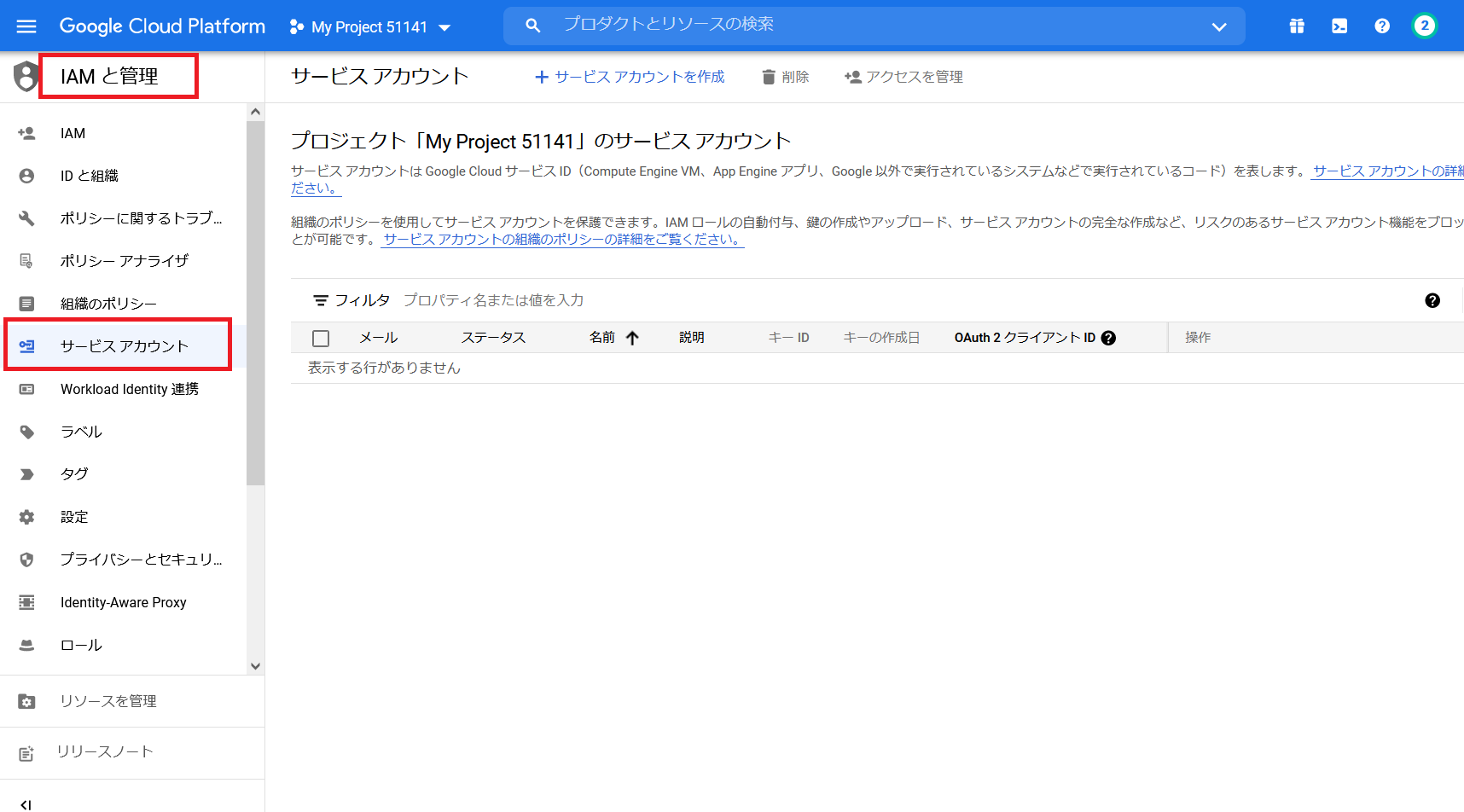Select サービス アカウント in the sidebar

pyautogui.click(x=124, y=346)
